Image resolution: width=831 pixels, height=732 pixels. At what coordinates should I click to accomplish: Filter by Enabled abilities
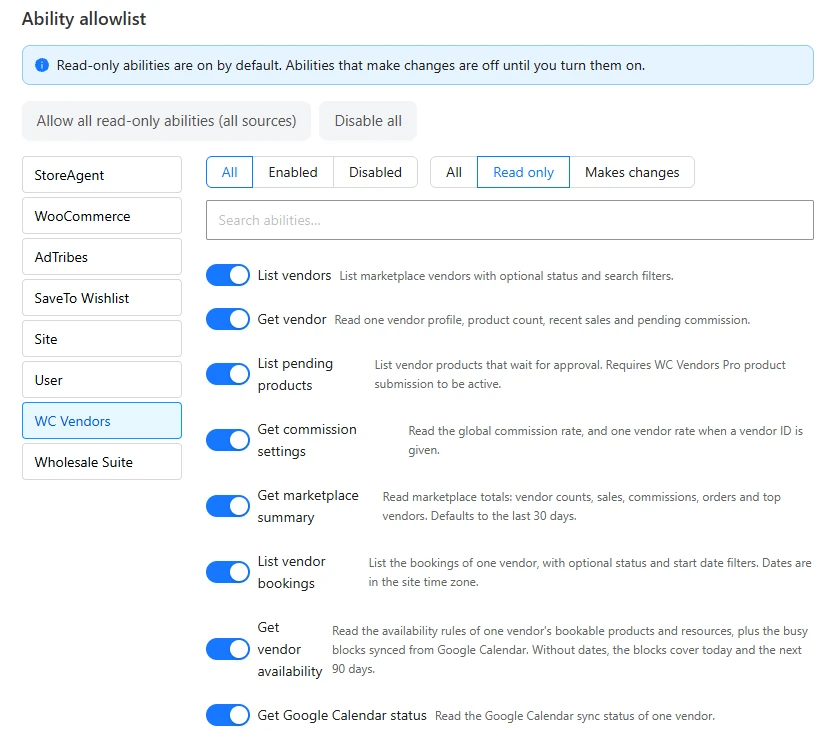pyautogui.click(x=293, y=172)
